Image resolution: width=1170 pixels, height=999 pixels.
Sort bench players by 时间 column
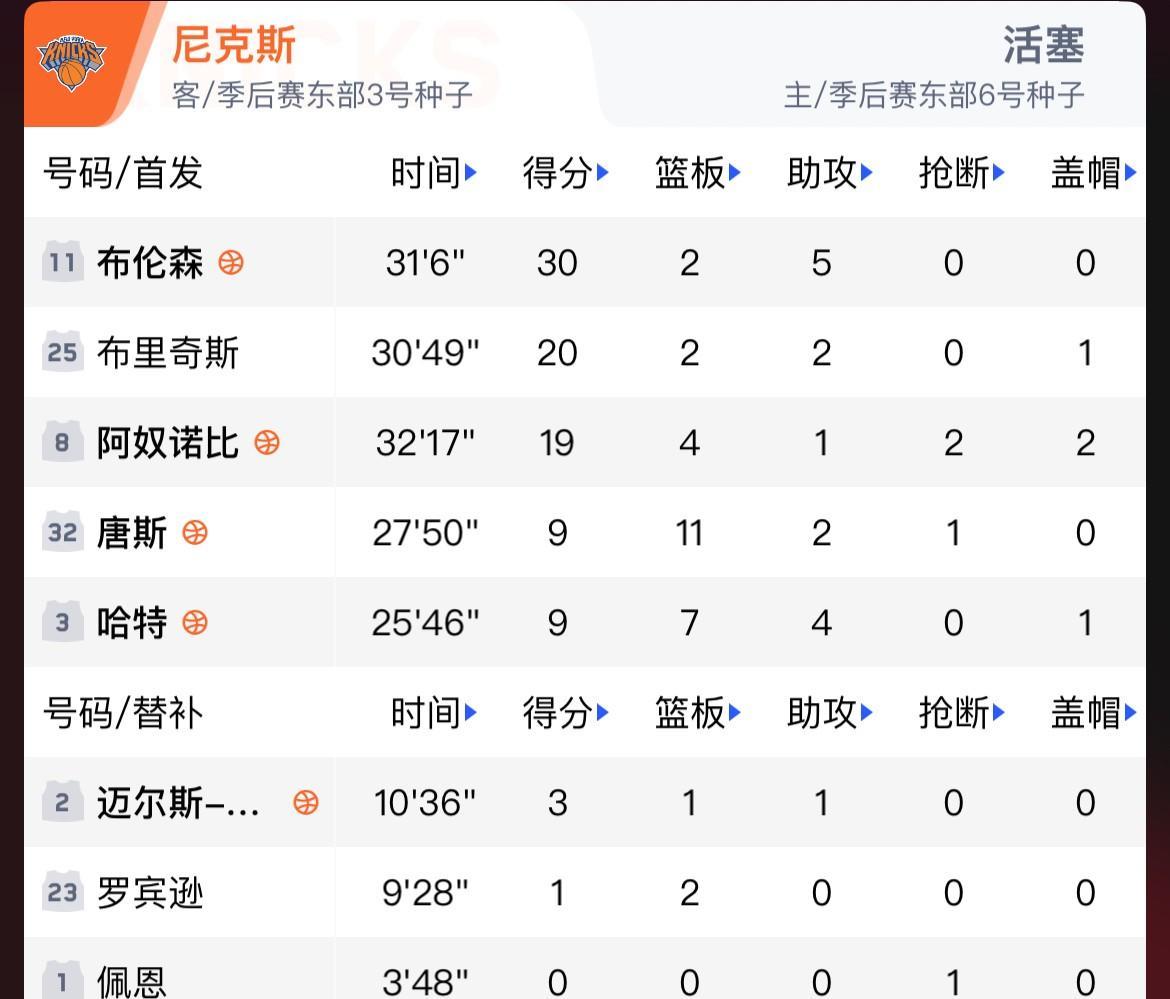(434, 713)
